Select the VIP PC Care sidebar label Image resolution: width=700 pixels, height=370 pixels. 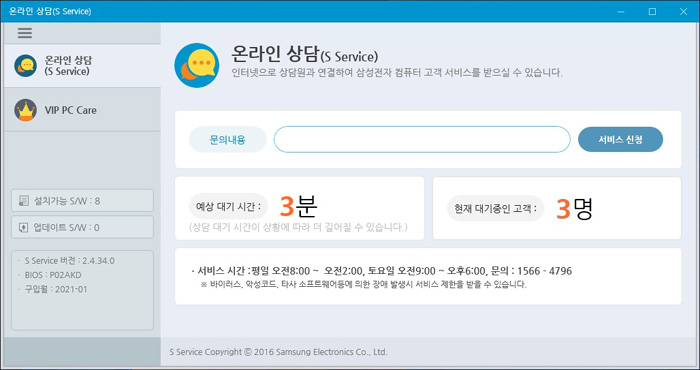coord(71,110)
